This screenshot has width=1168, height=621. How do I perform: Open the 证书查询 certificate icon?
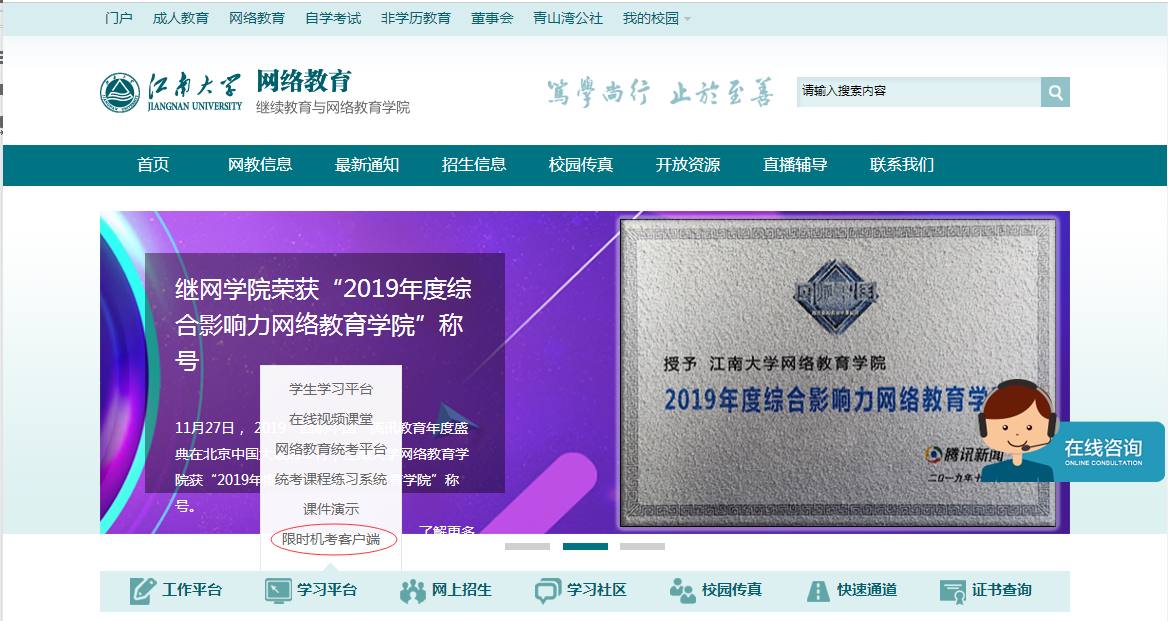pos(953,590)
